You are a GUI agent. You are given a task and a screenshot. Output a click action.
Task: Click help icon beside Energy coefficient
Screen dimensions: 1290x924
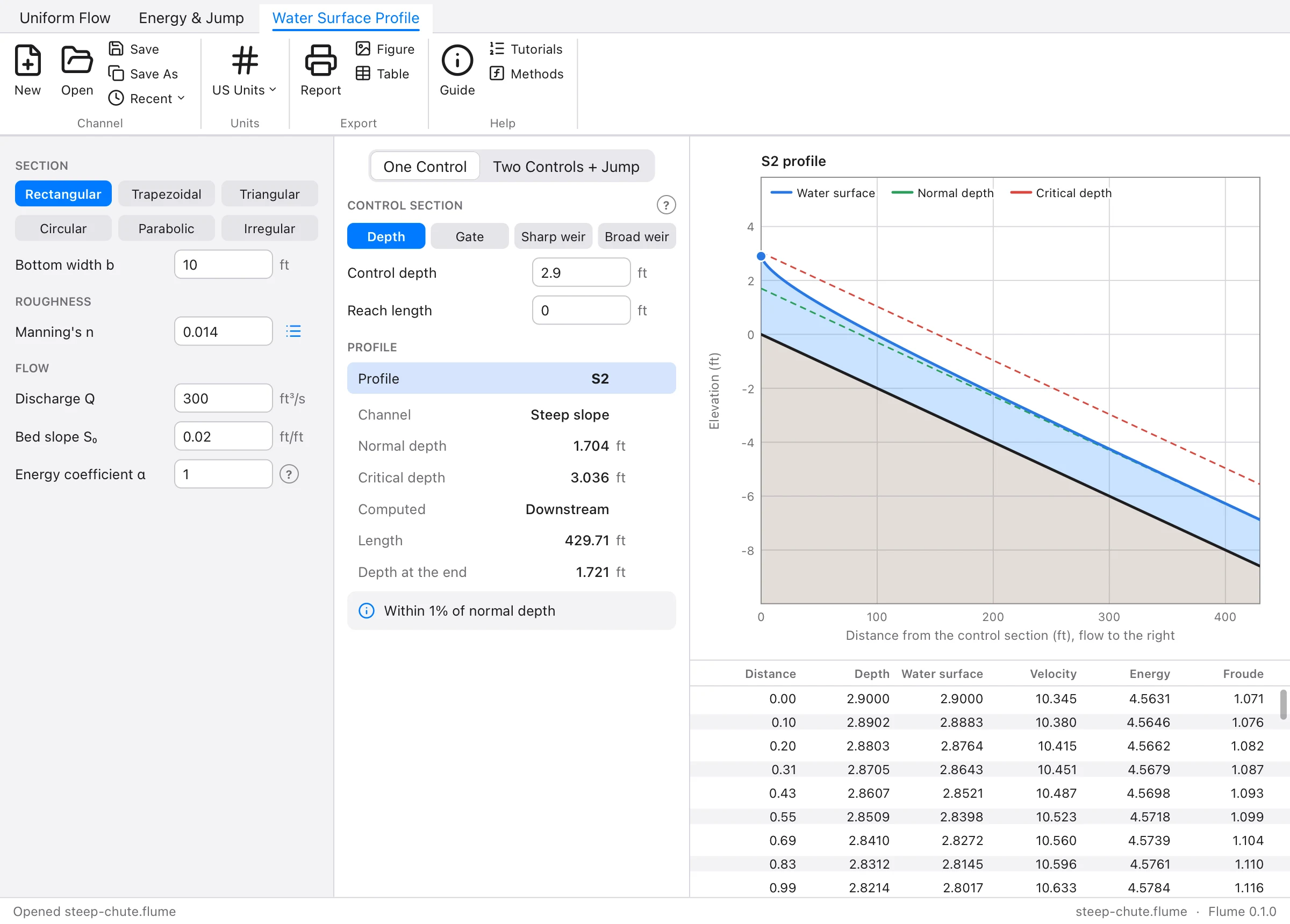point(289,474)
